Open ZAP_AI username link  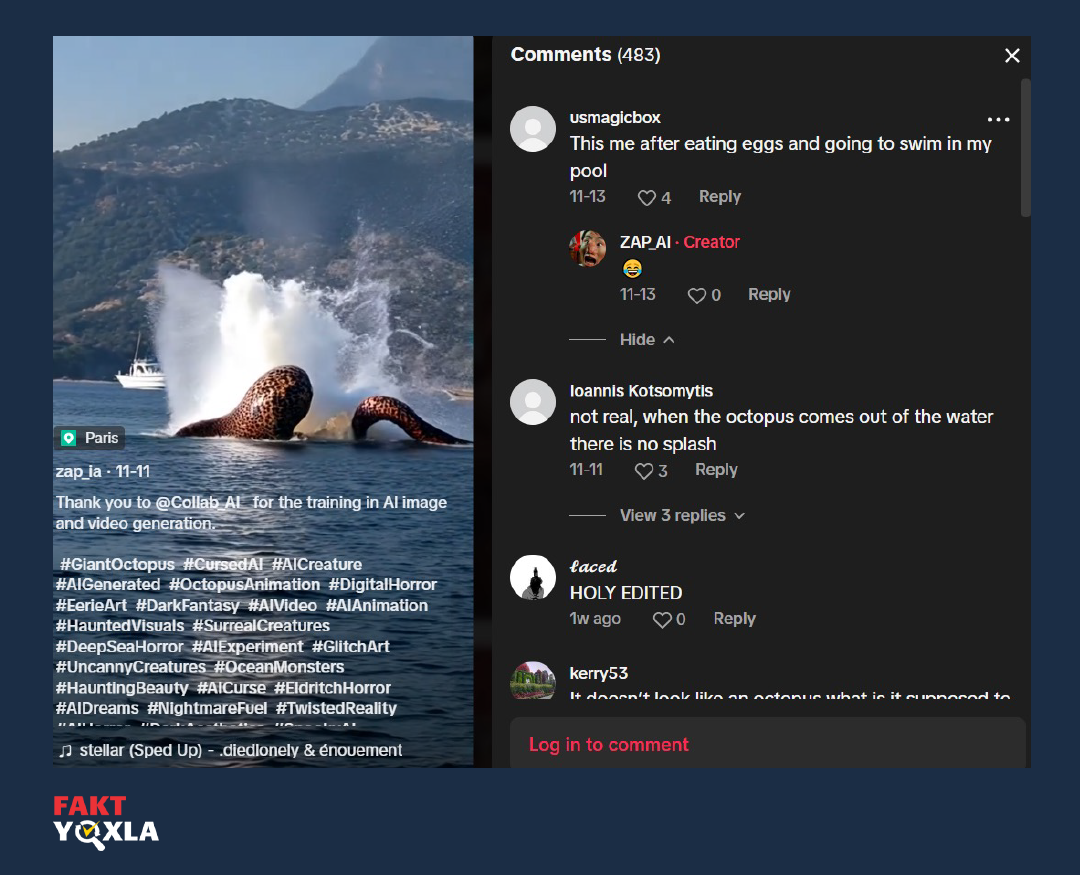(645, 242)
